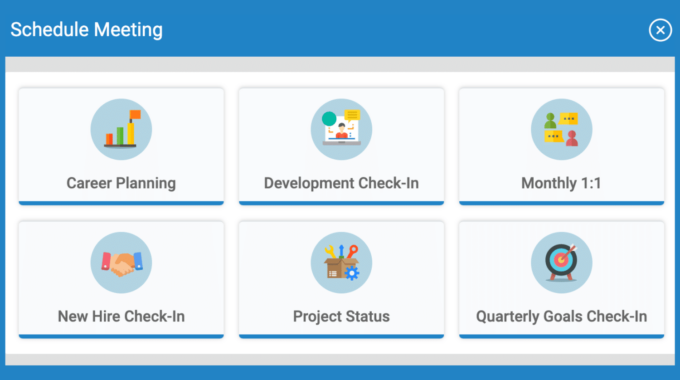The width and height of the screenshot is (680, 380).
Task: Click the laptop video call Development Check-In icon
Action: point(341,129)
